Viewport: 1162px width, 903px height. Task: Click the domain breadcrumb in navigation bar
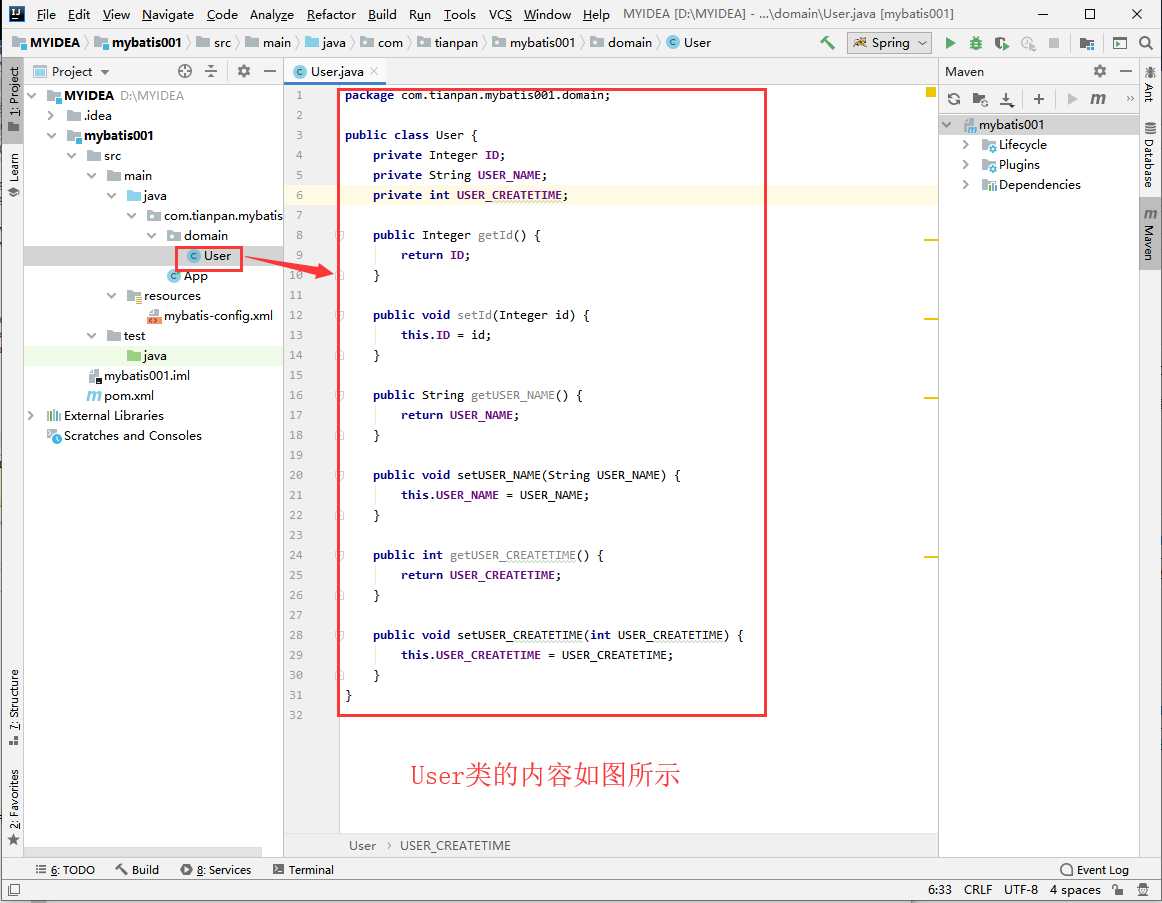click(x=629, y=43)
